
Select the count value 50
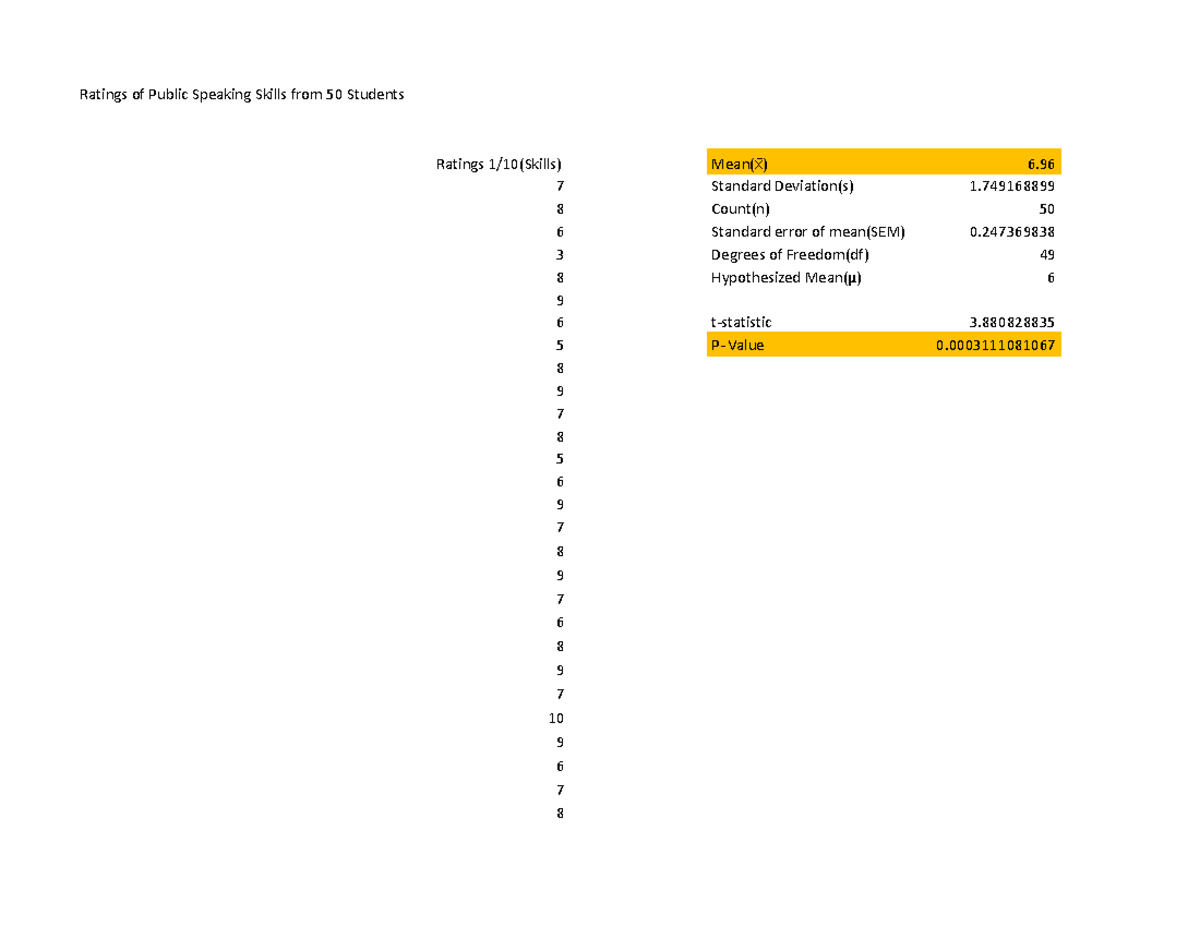click(1046, 208)
